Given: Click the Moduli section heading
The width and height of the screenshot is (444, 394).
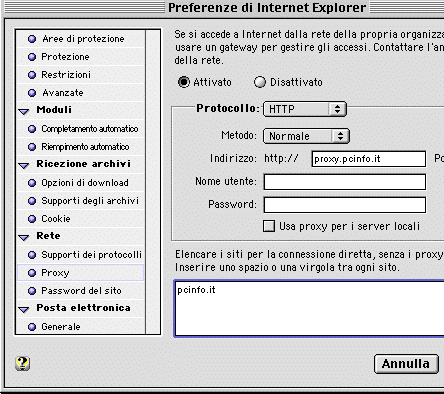Looking at the screenshot, I should click(x=54, y=110).
